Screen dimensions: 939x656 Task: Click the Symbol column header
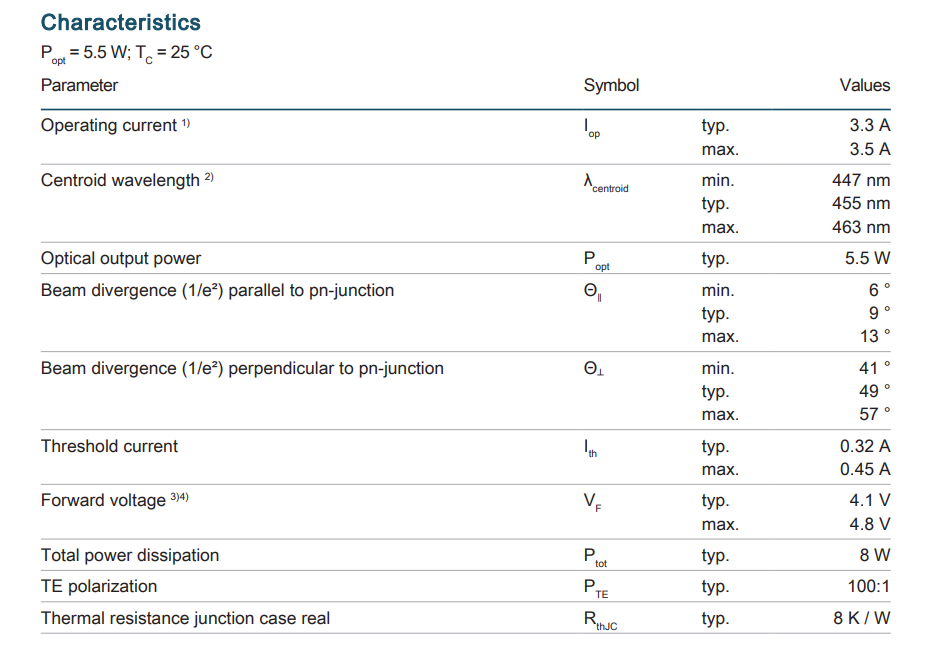(x=611, y=85)
